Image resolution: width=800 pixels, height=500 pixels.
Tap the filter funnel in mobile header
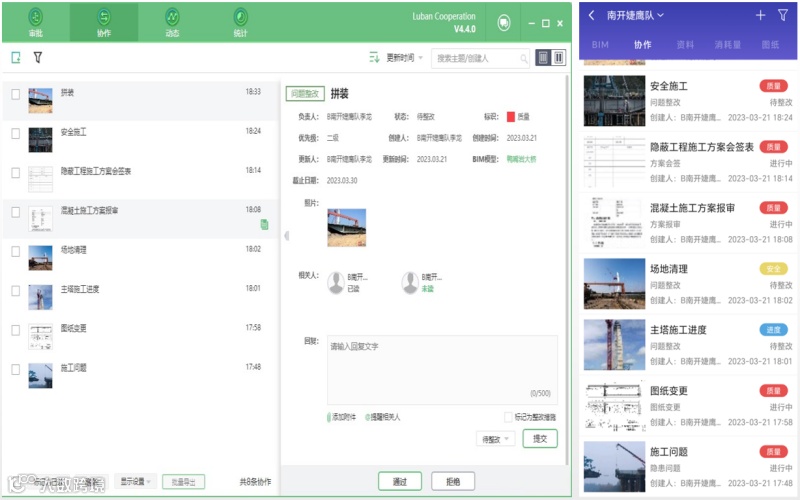pos(783,15)
